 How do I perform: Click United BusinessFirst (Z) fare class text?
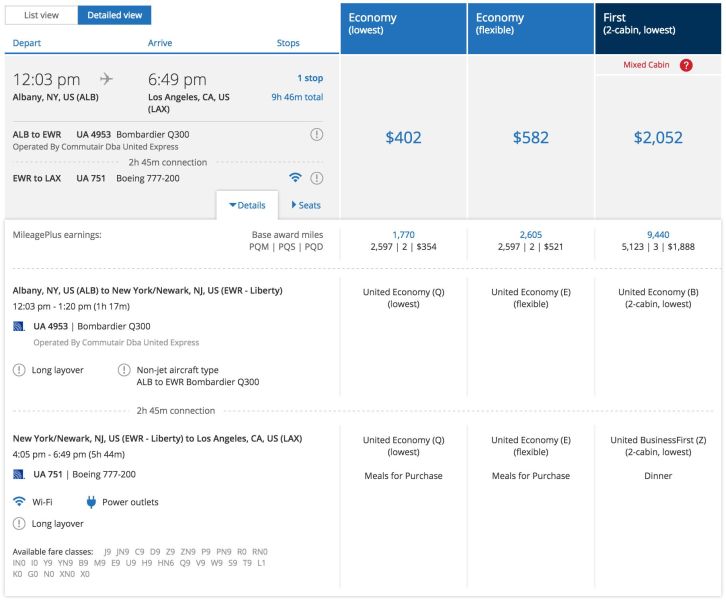[x=658, y=440]
